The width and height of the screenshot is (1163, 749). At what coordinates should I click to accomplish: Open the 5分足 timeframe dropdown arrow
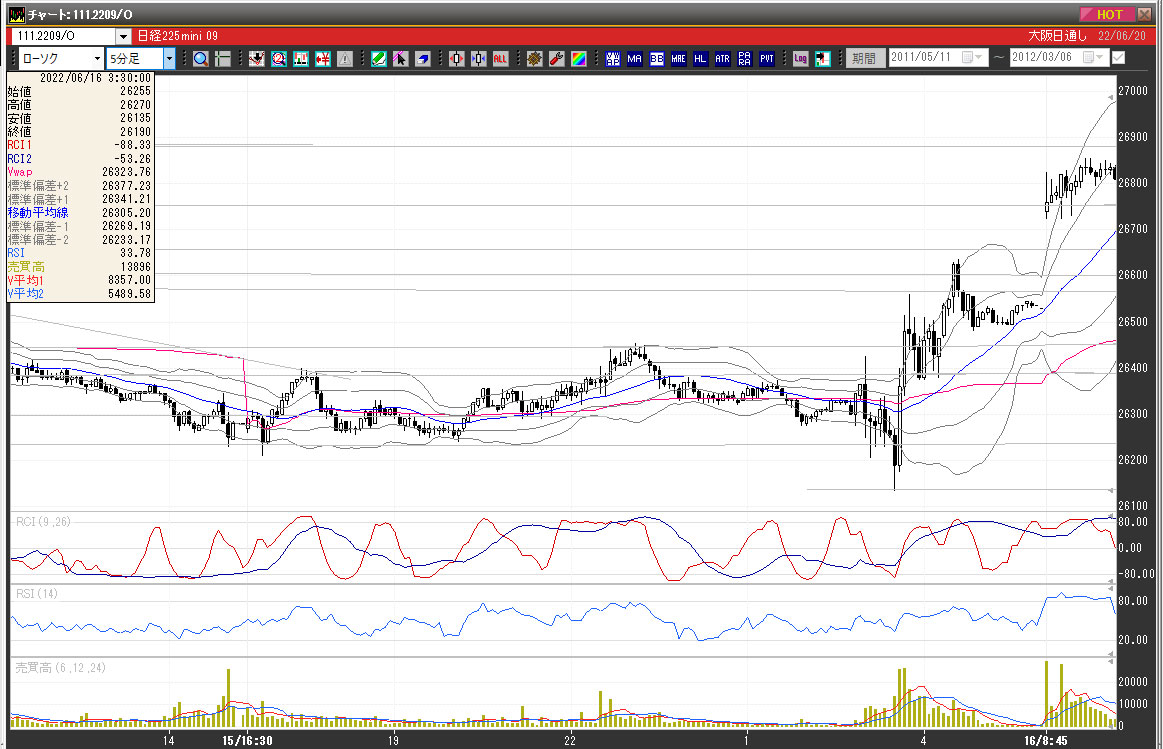[169, 59]
